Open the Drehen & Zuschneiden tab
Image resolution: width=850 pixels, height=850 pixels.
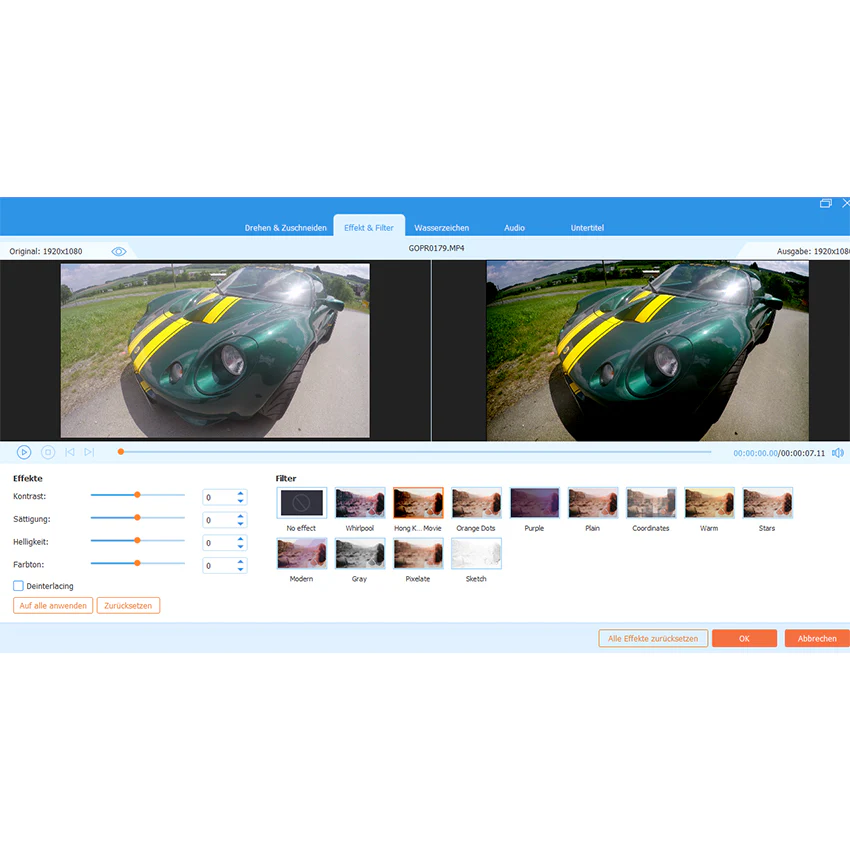pos(285,228)
